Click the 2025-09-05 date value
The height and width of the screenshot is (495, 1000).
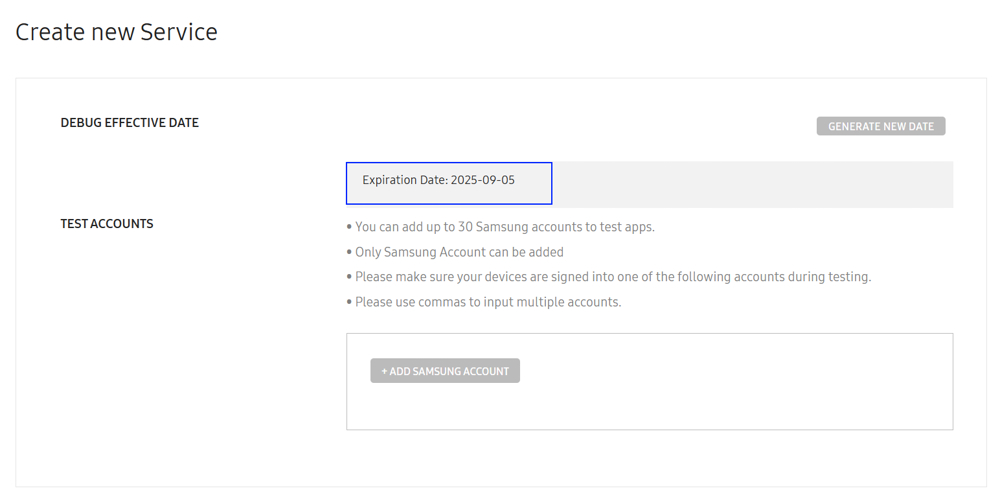point(483,180)
